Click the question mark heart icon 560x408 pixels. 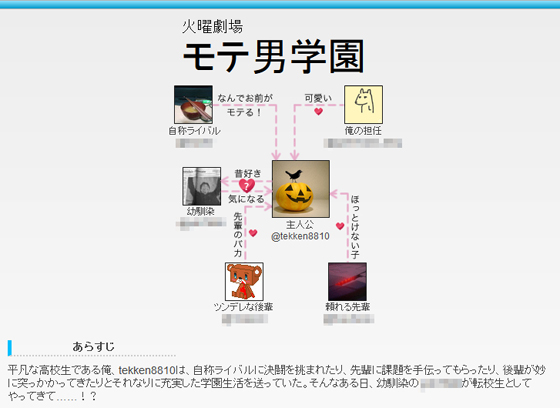pyautogui.click(x=246, y=186)
